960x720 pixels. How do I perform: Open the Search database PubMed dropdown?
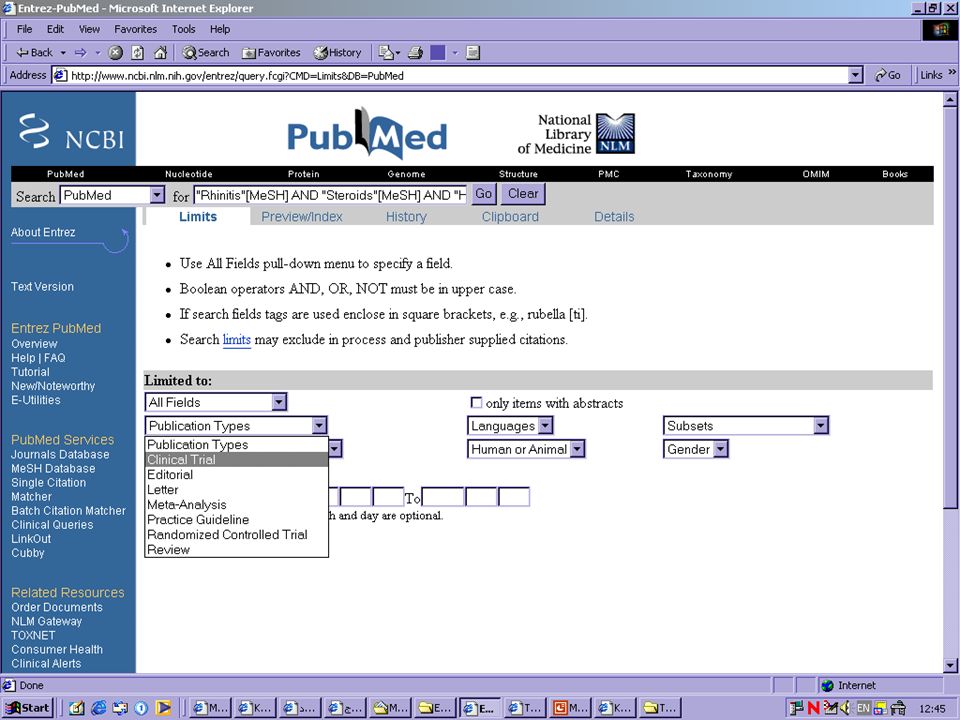click(112, 195)
